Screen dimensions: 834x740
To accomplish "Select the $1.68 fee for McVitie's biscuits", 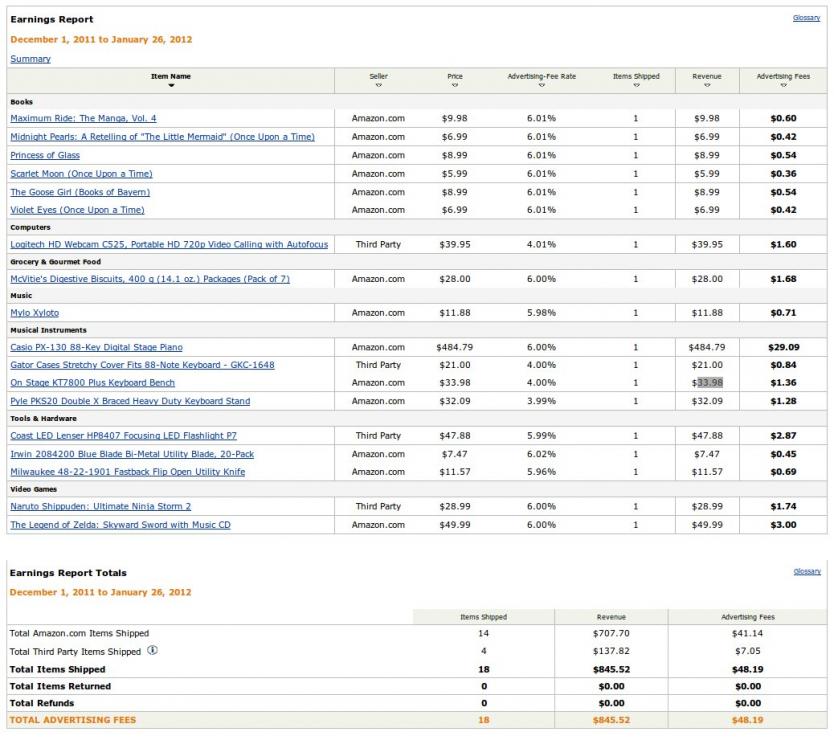I will 783,279.
